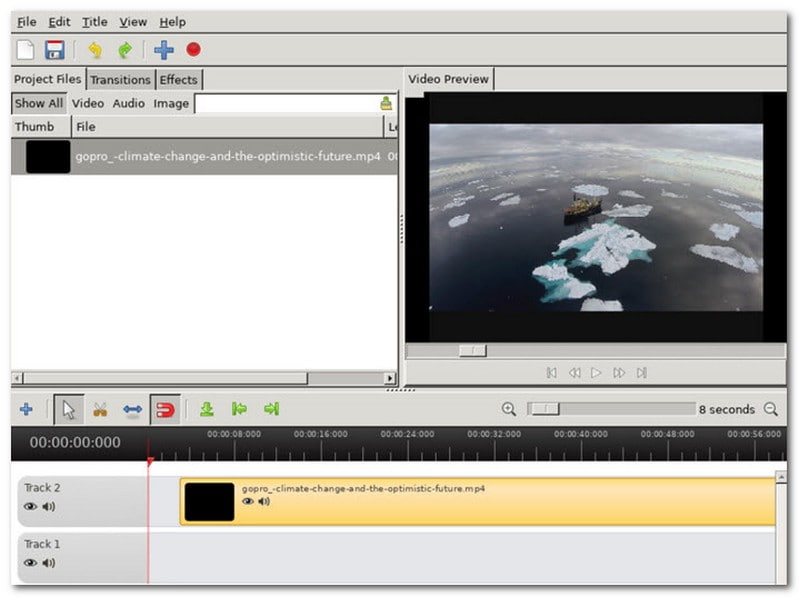This screenshot has width=799, height=597.
Task: Open the Edit menu
Action: tap(59, 22)
